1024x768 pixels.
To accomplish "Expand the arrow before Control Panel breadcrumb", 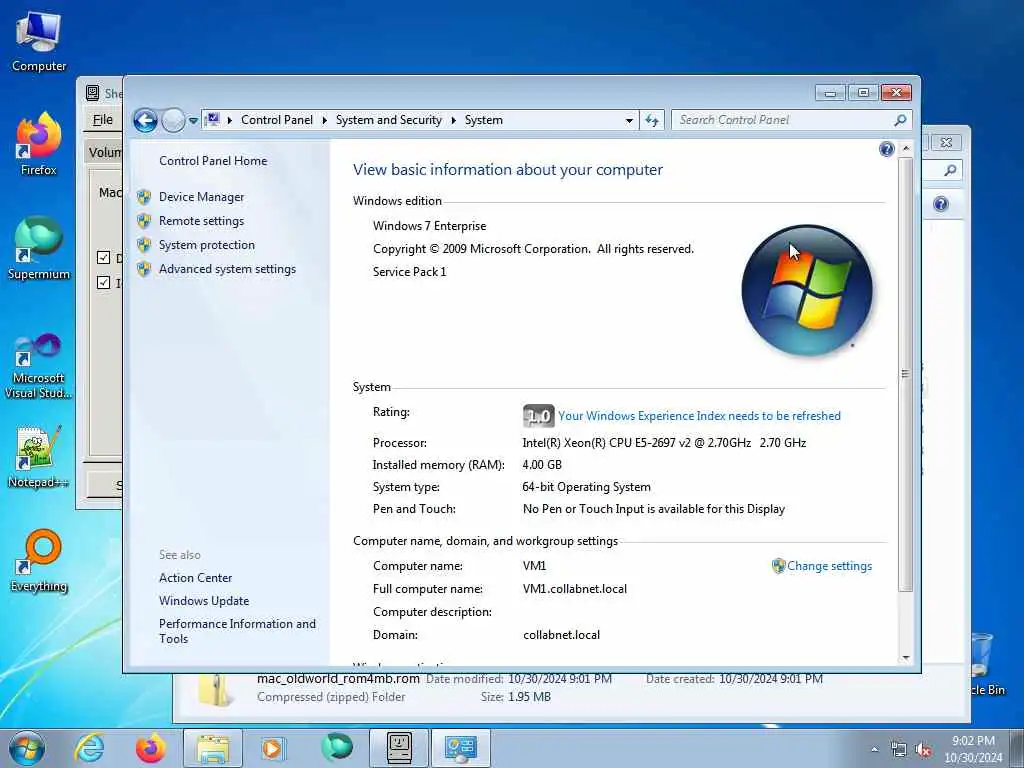I will tap(230, 120).
